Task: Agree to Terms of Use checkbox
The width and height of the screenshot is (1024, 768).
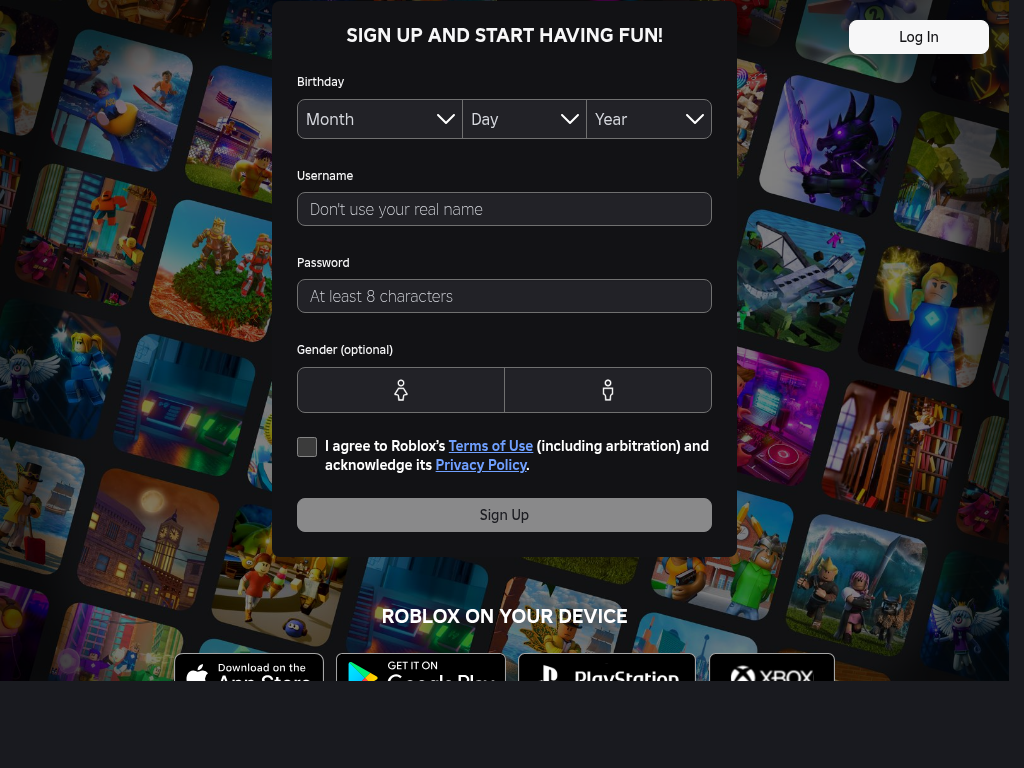Action: click(x=307, y=447)
